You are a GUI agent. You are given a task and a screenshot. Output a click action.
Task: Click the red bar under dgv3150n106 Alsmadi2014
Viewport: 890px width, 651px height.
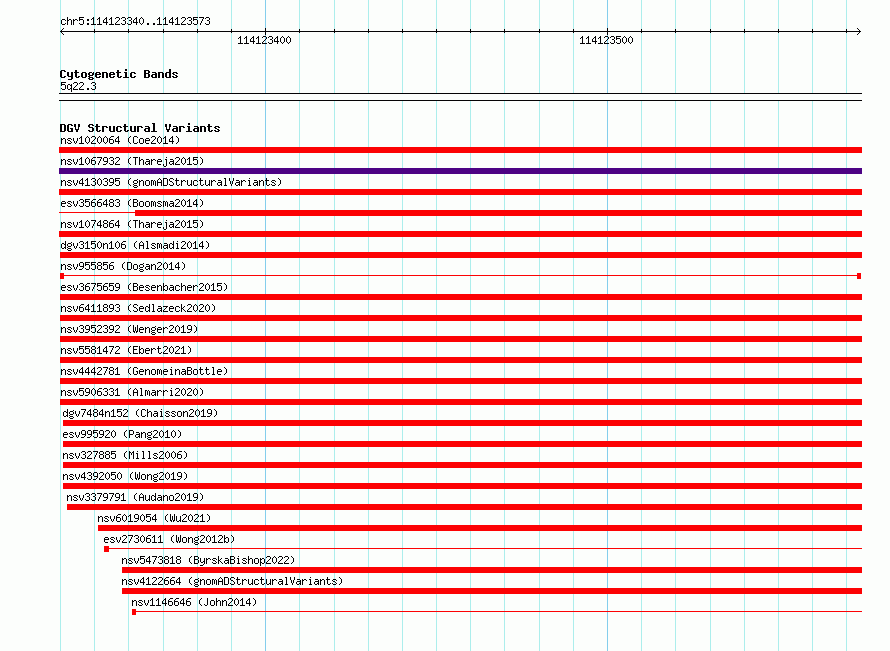pyautogui.click(x=460, y=255)
